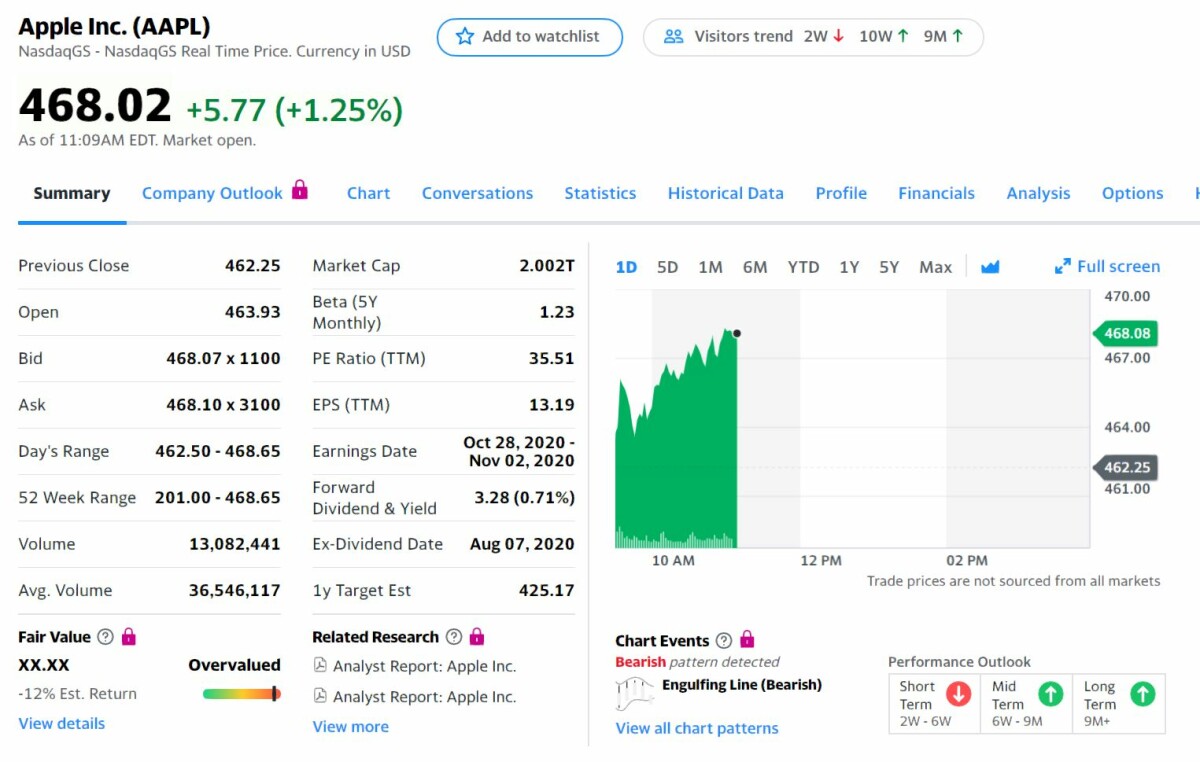Click the Full screen expand icon
Image resolution: width=1200 pixels, height=762 pixels.
tap(1063, 267)
